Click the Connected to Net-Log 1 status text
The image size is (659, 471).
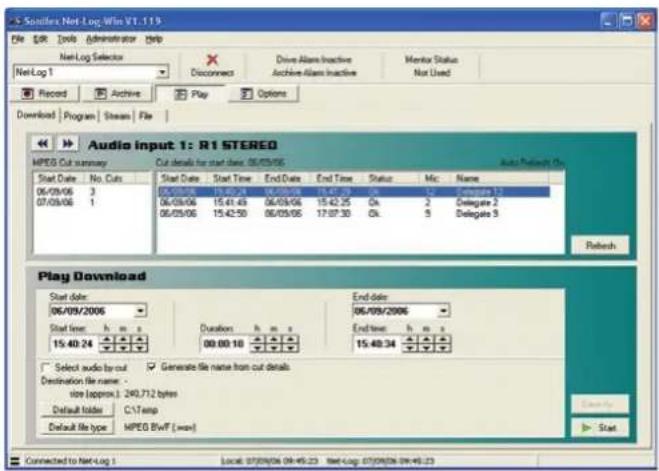(71, 461)
